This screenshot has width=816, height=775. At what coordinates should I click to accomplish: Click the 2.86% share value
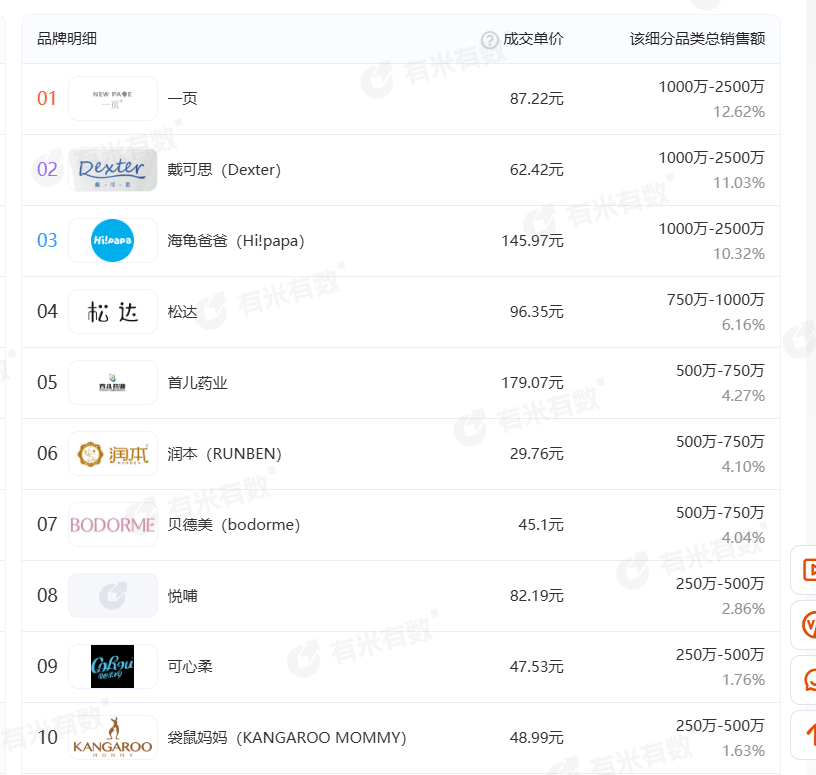[x=743, y=609]
